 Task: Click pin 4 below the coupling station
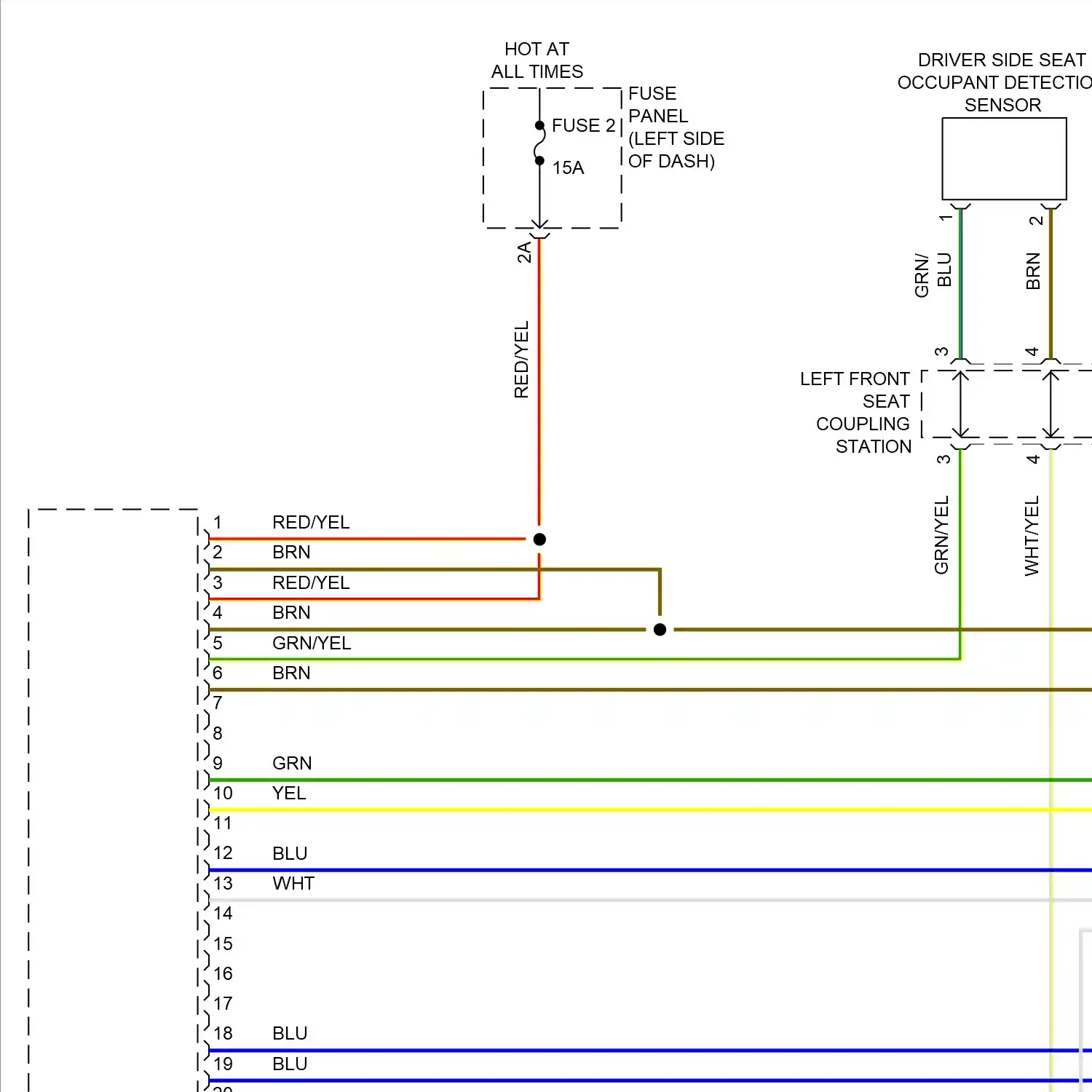(1033, 459)
